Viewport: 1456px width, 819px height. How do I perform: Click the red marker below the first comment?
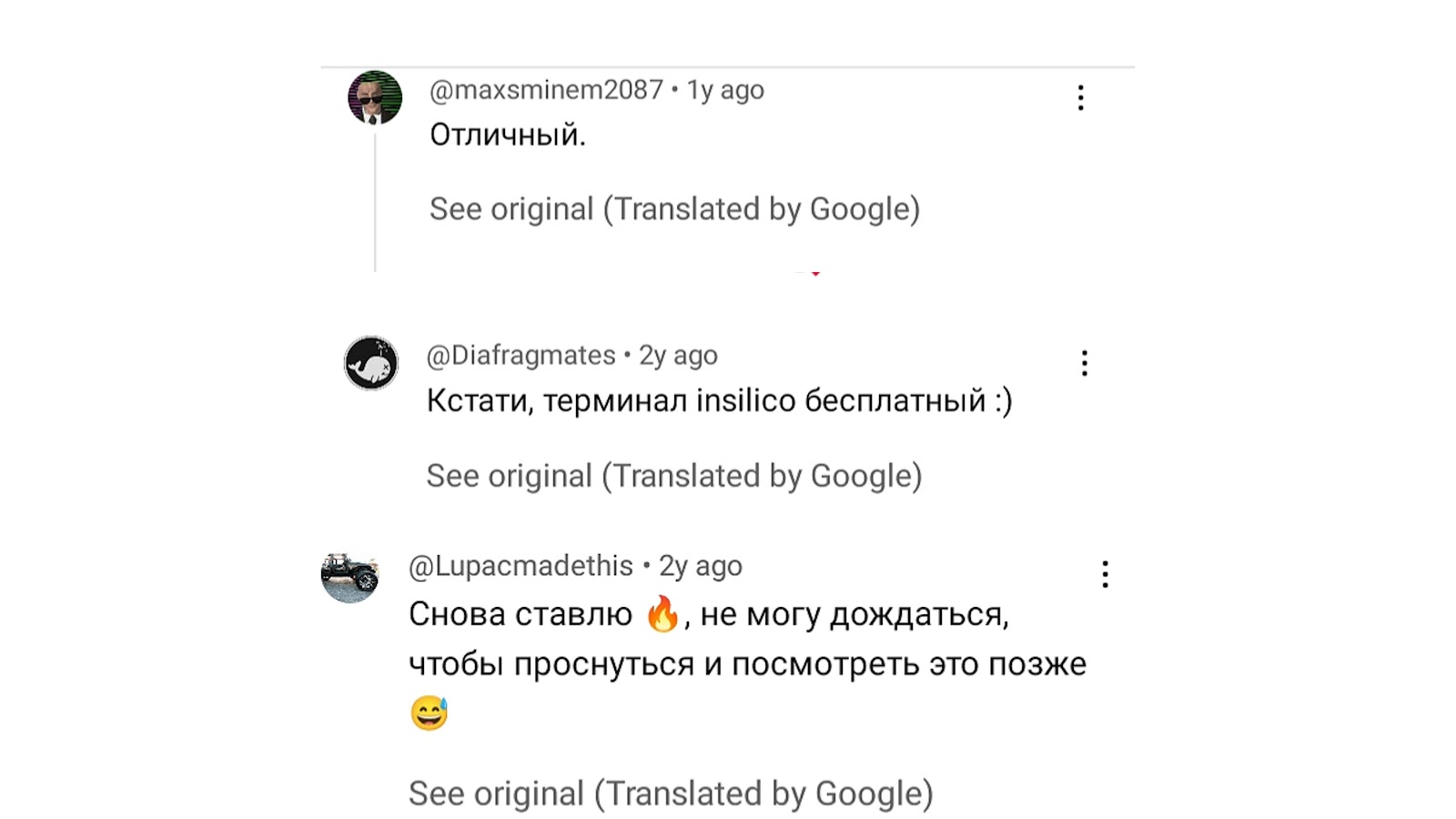pos(817,271)
